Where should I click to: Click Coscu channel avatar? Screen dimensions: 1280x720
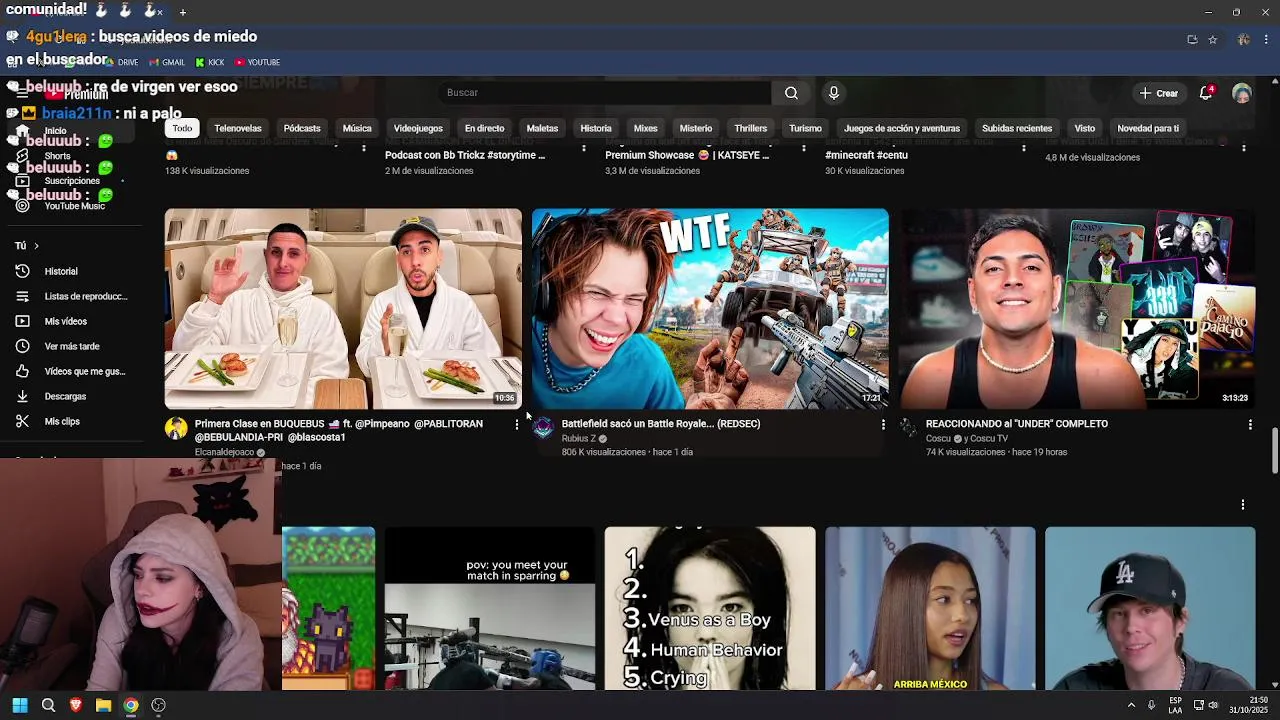[908, 429]
